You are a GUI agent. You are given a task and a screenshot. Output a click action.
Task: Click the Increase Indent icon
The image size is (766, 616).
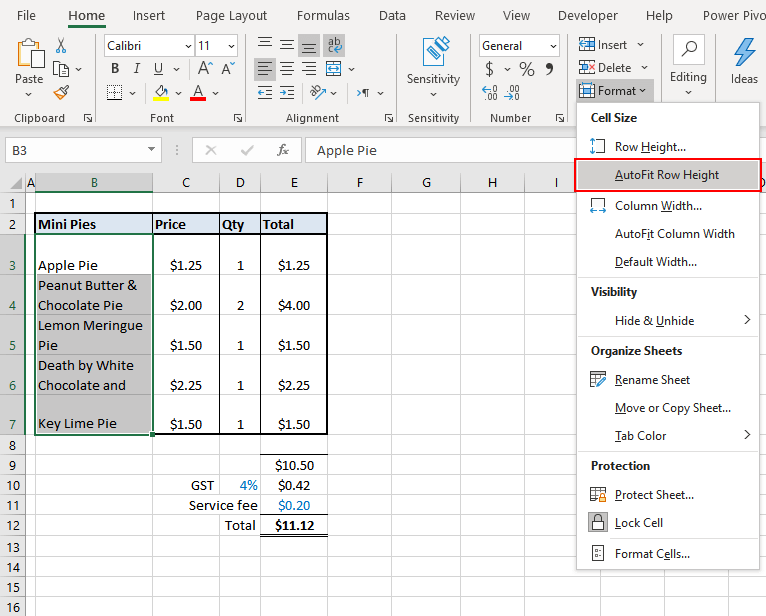coord(287,92)
